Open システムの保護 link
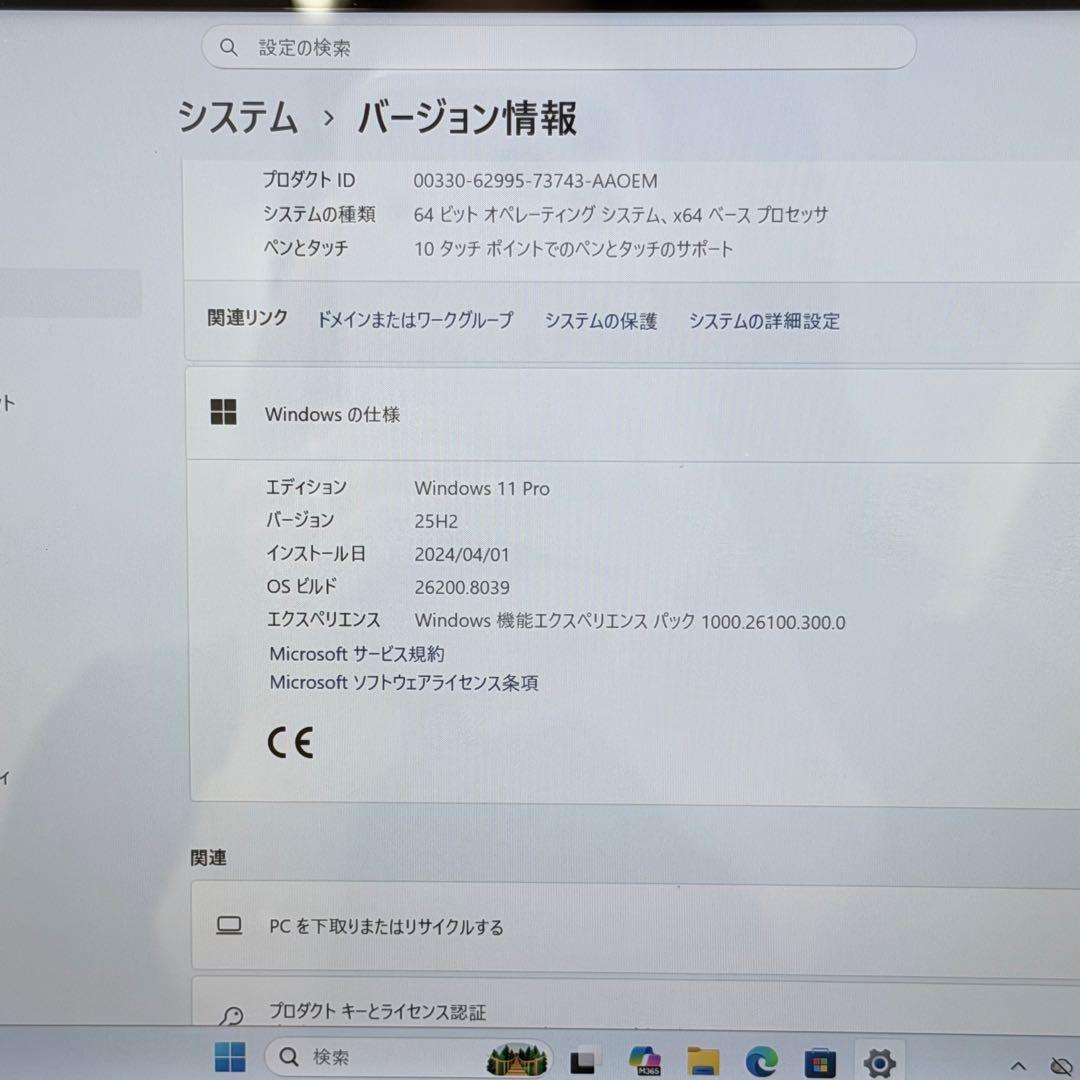This screenshot has width=1080, height=1080. point(601,321)
